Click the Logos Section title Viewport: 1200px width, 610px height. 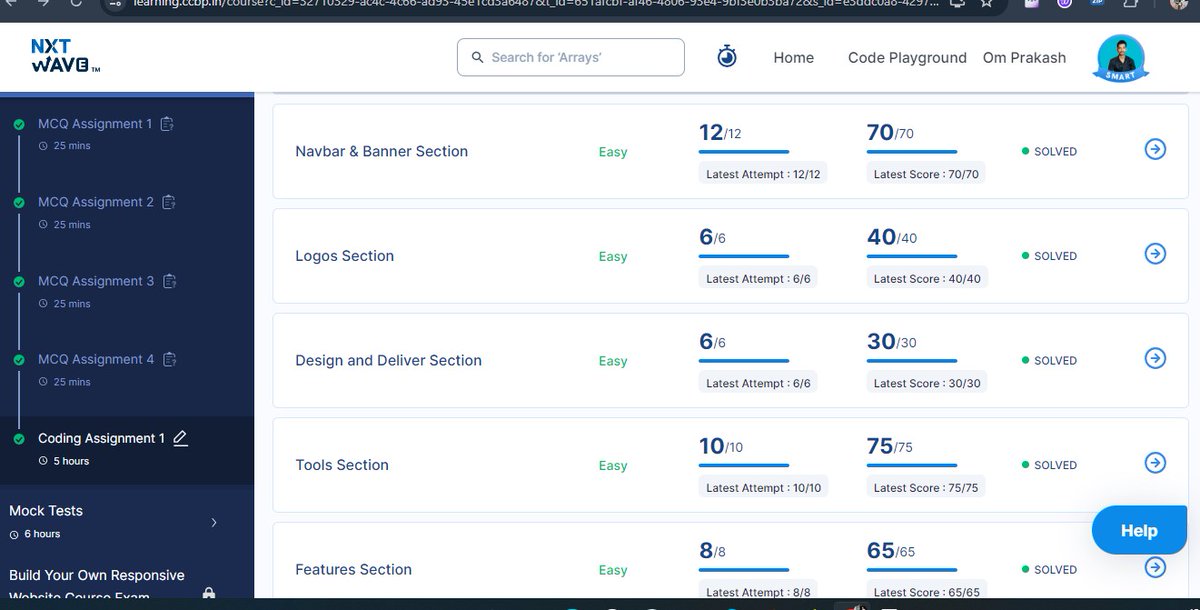click(x=344, y=256)
